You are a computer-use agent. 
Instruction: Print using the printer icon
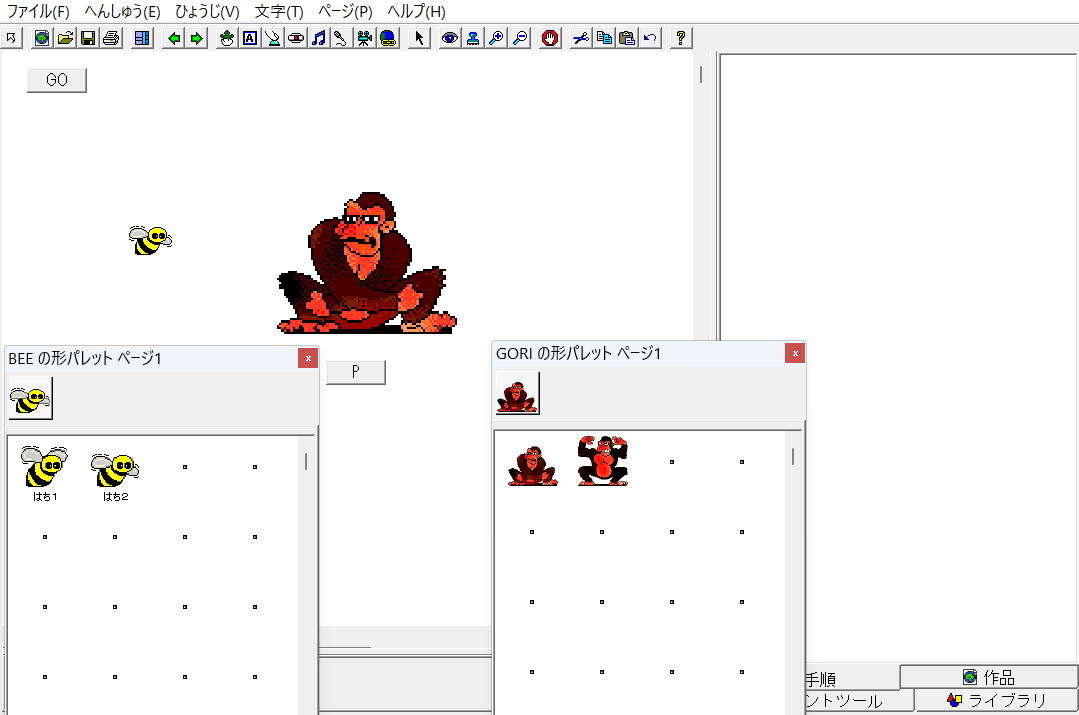111,39
